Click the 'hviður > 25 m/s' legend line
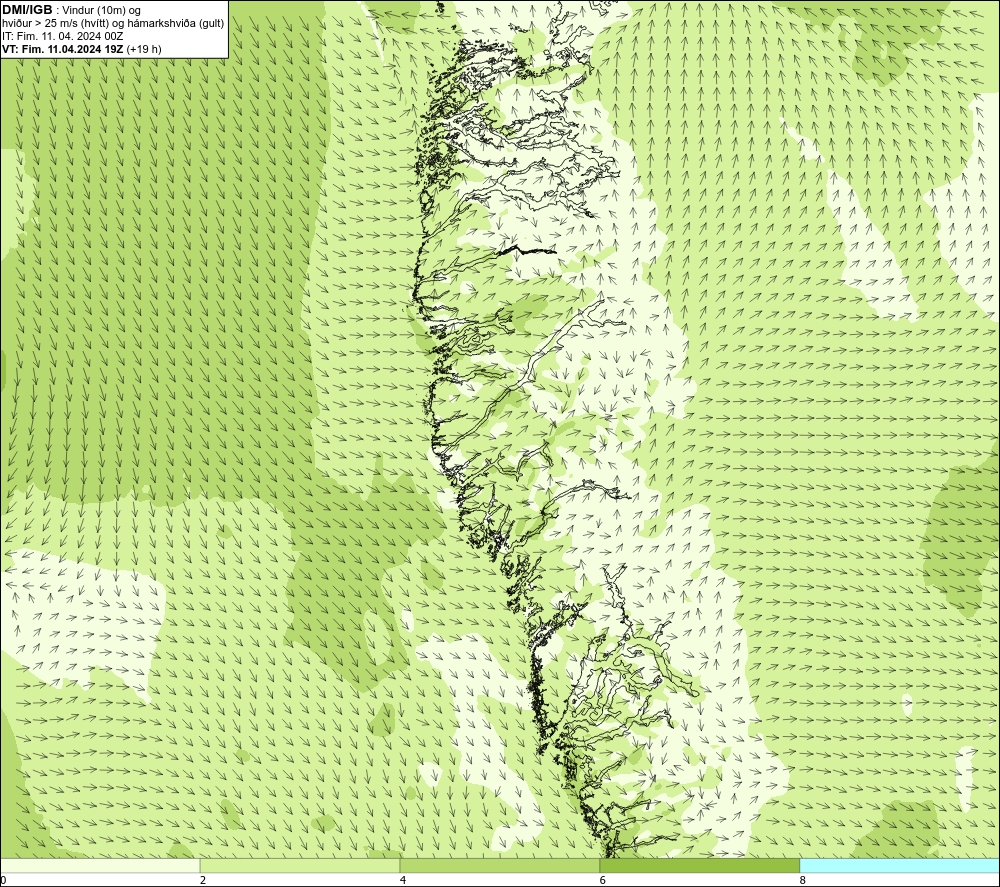Screen dimensions: 1000x887 click(x=113, y=24)
